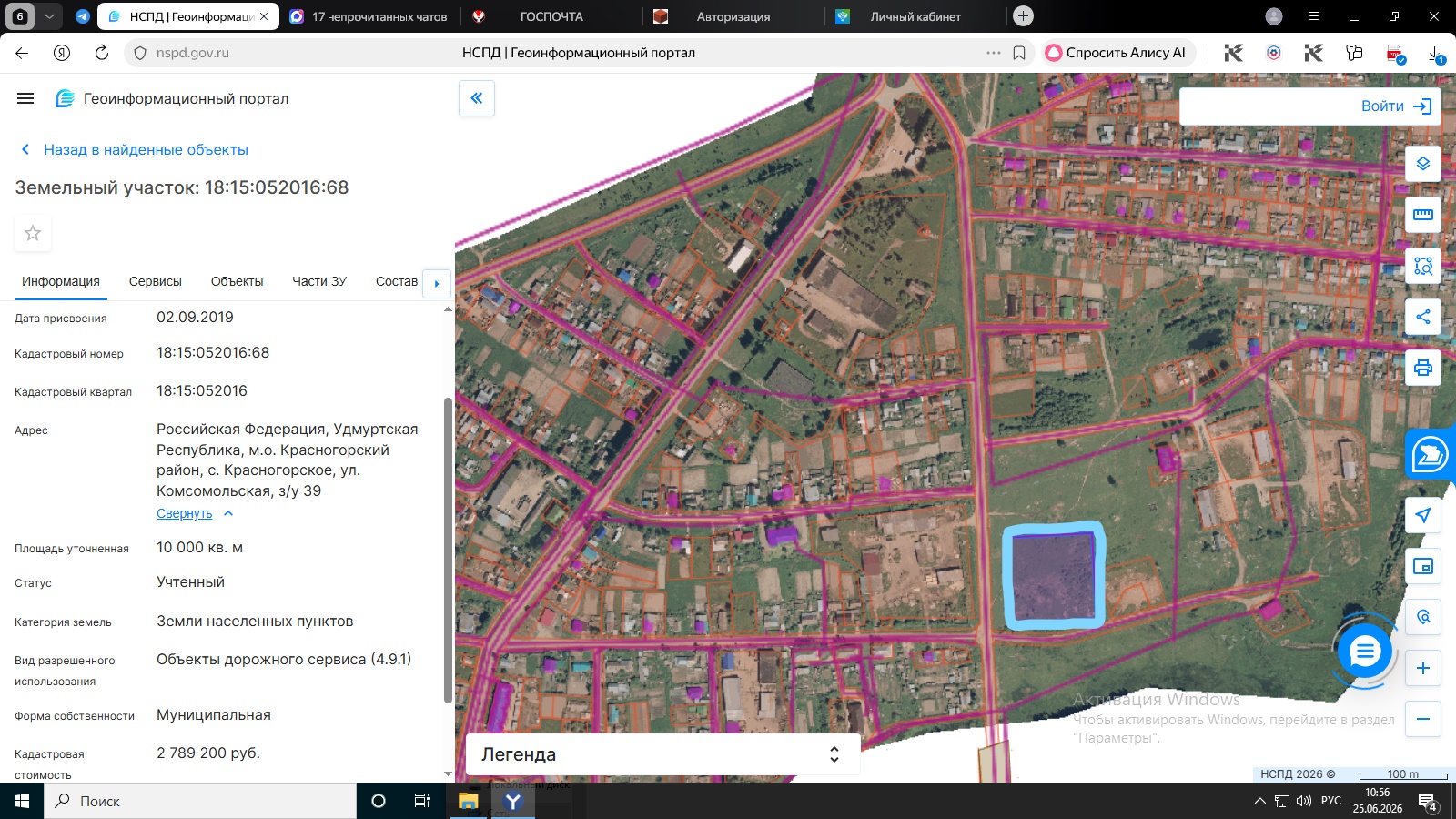Open Task View on taskbar

coord(422,801)
